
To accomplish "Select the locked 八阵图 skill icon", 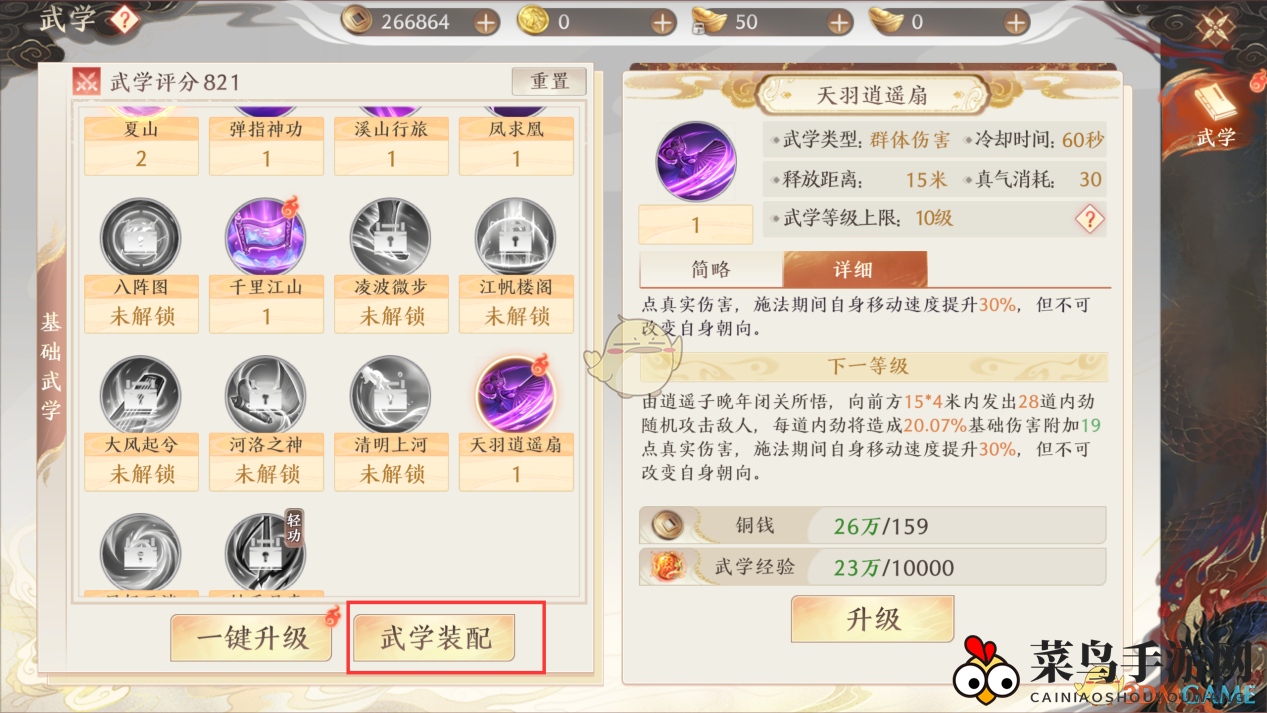I will pos(141,237).
